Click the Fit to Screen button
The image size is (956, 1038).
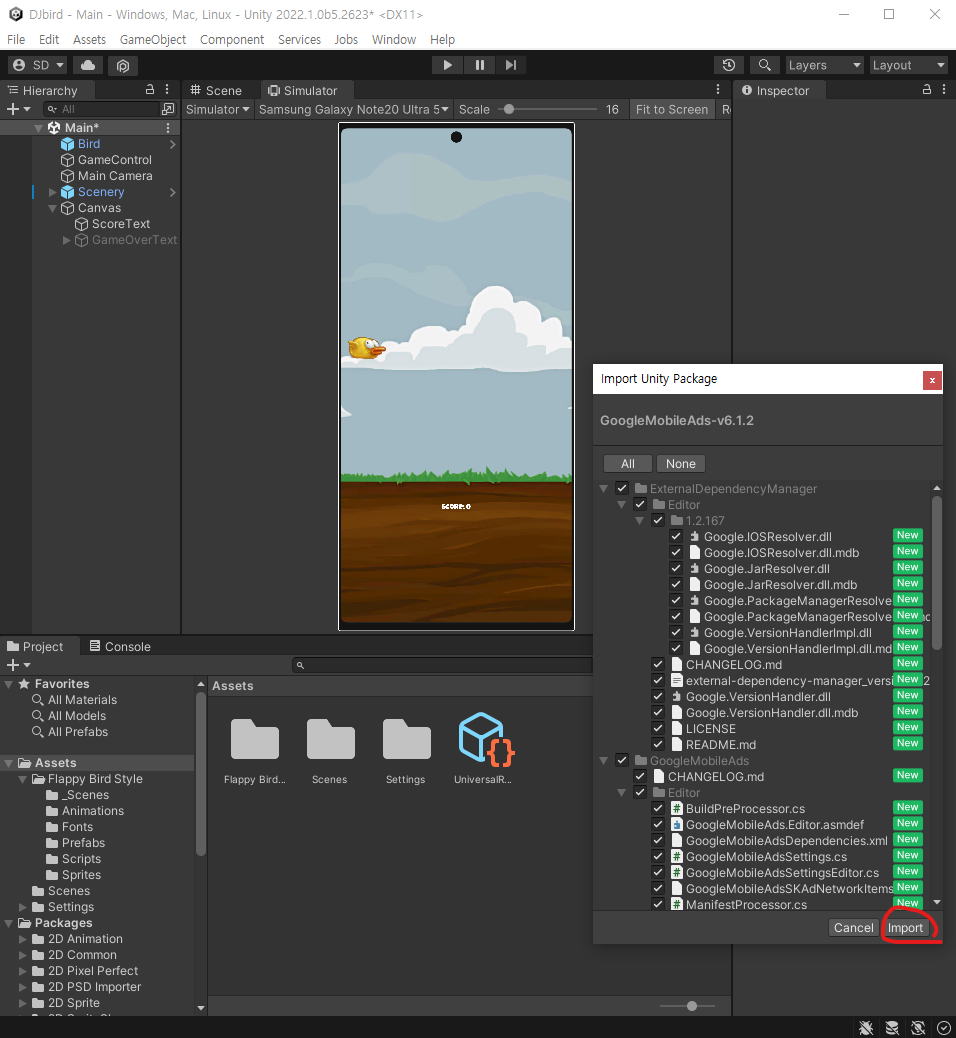point(671,109)
